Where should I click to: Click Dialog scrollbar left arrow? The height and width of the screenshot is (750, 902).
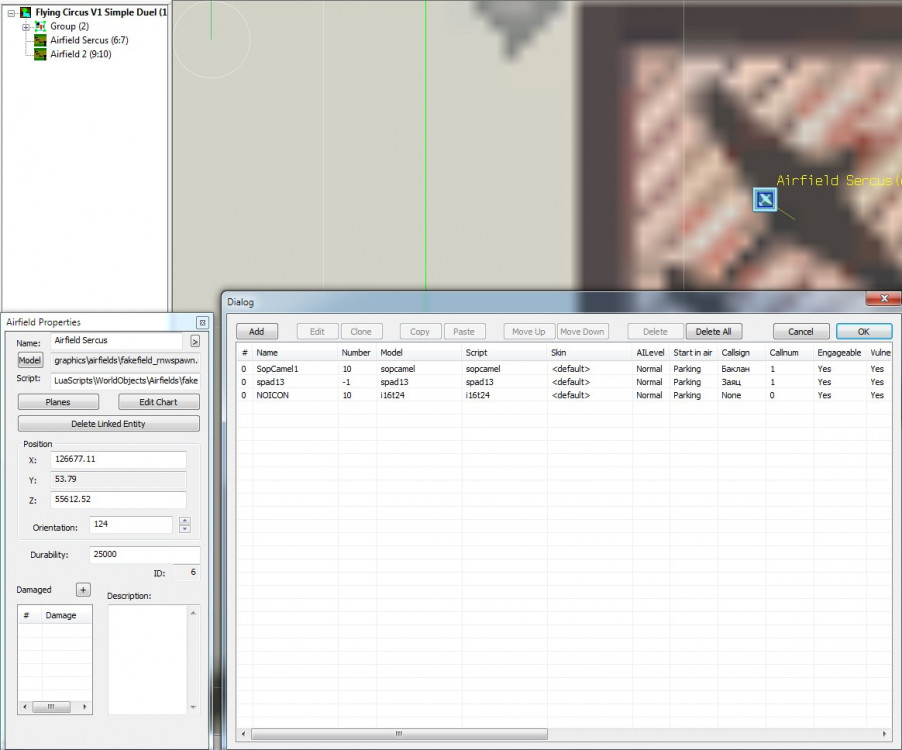pos(243,734)
